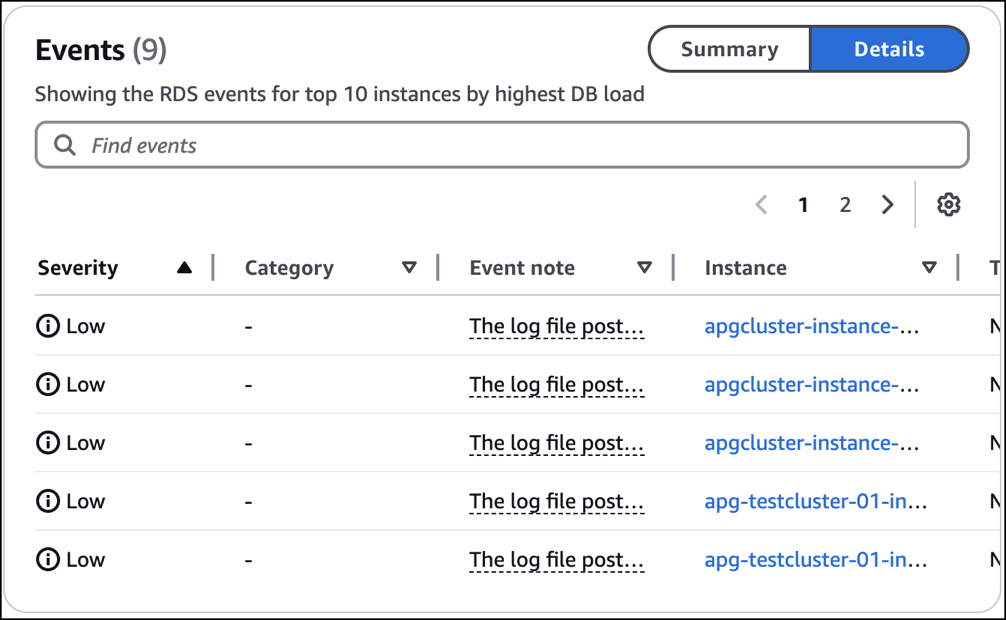
Task: Click the info icon on first Low severity row
Action: tap(47, 325)
